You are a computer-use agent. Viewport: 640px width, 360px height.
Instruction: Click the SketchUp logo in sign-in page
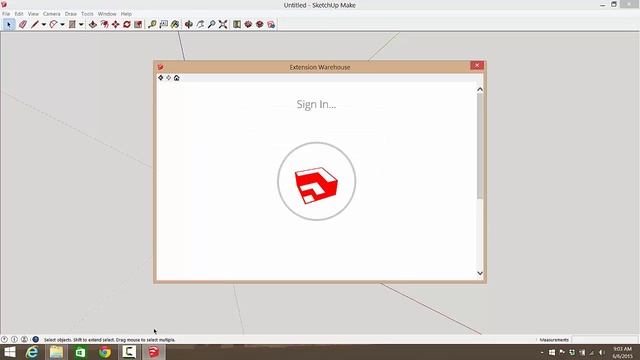tap(317, 181)
